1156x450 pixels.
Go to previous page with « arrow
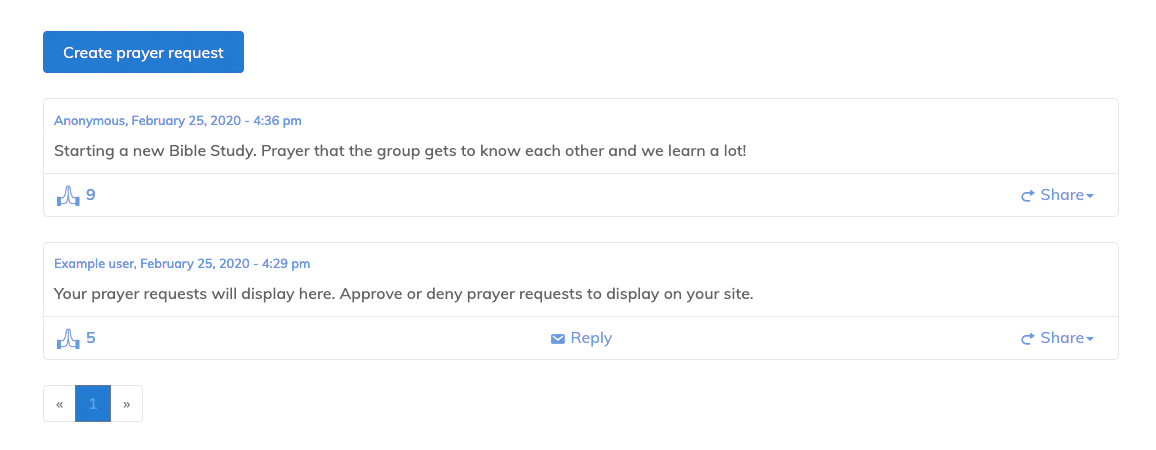(x=60, y=404)
